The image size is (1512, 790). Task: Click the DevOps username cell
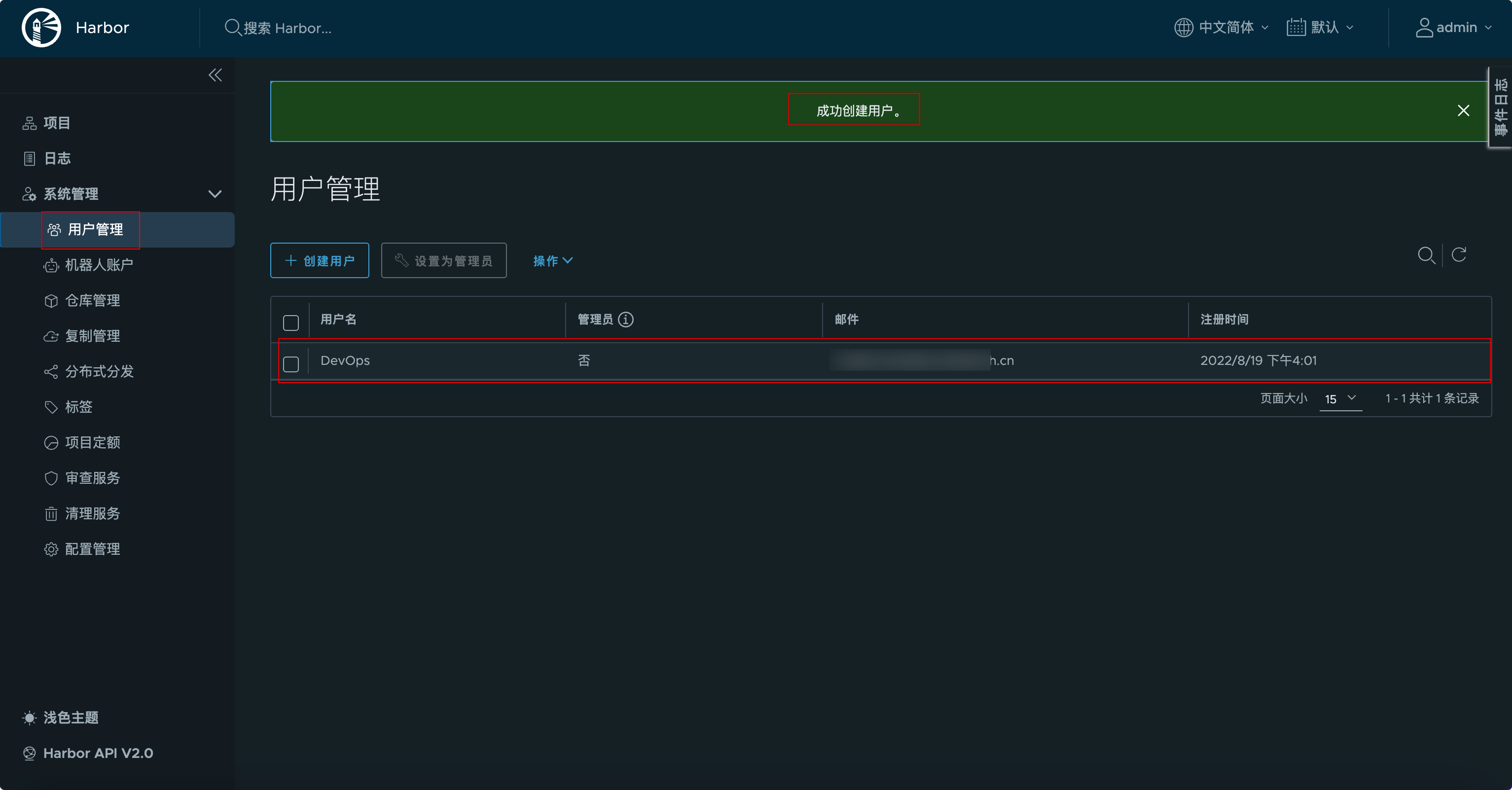345,360
